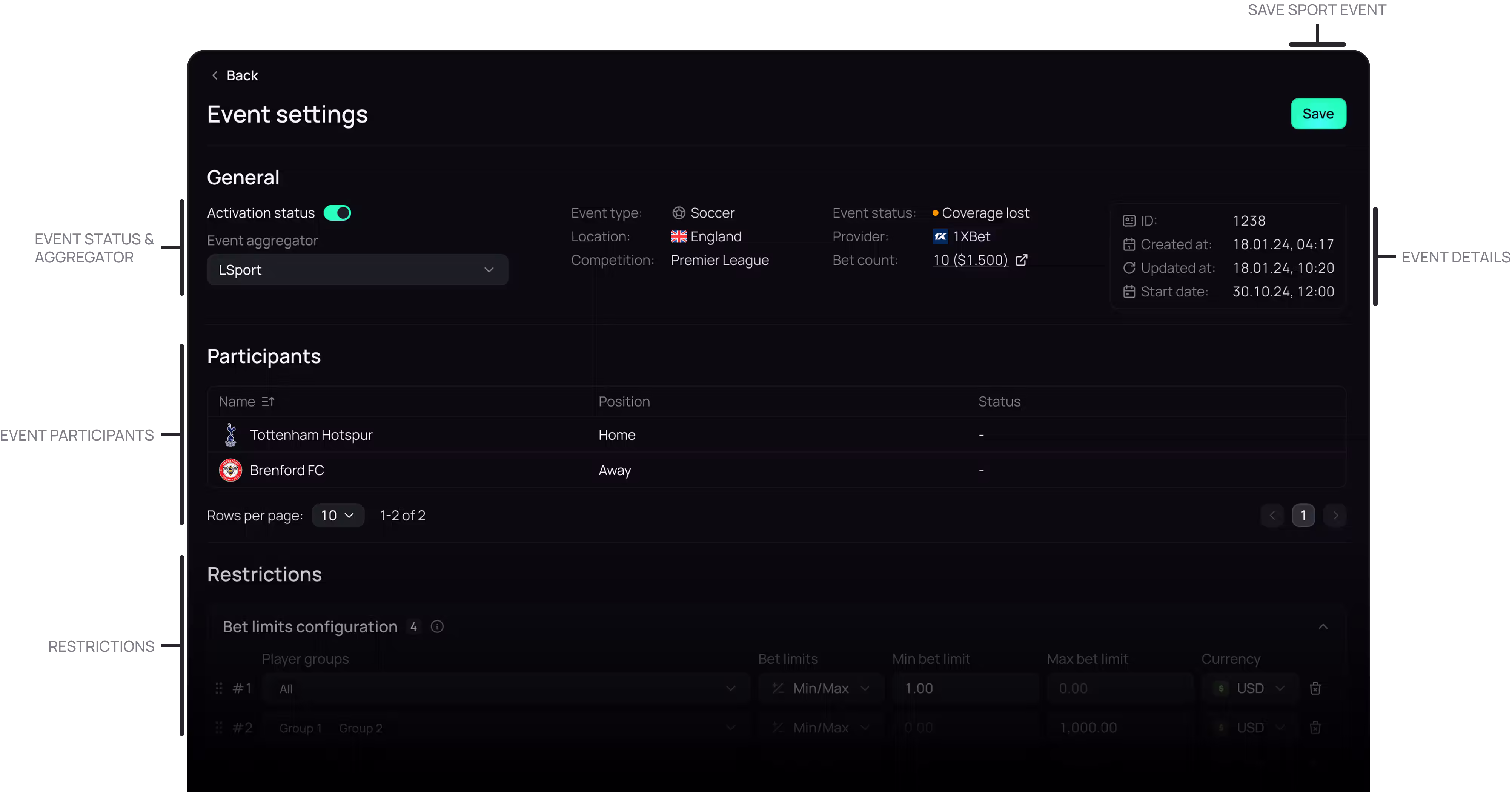Click the England flag icon

[679, 236]
